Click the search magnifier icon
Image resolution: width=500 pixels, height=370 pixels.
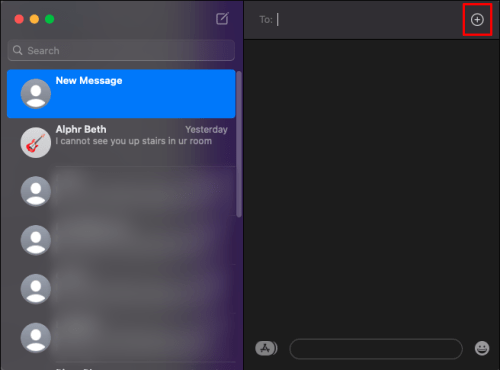17,50
